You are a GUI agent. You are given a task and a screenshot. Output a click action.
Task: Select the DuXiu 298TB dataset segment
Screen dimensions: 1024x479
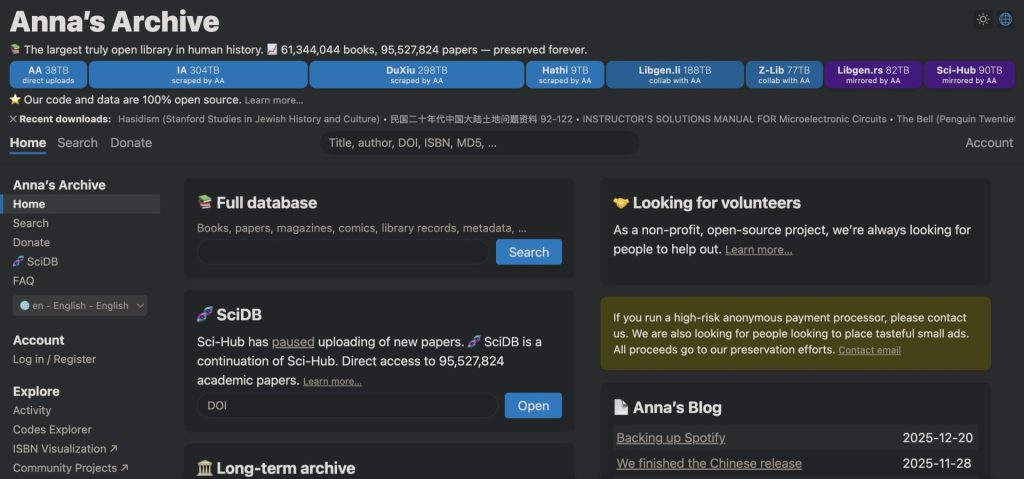(416, 75)
